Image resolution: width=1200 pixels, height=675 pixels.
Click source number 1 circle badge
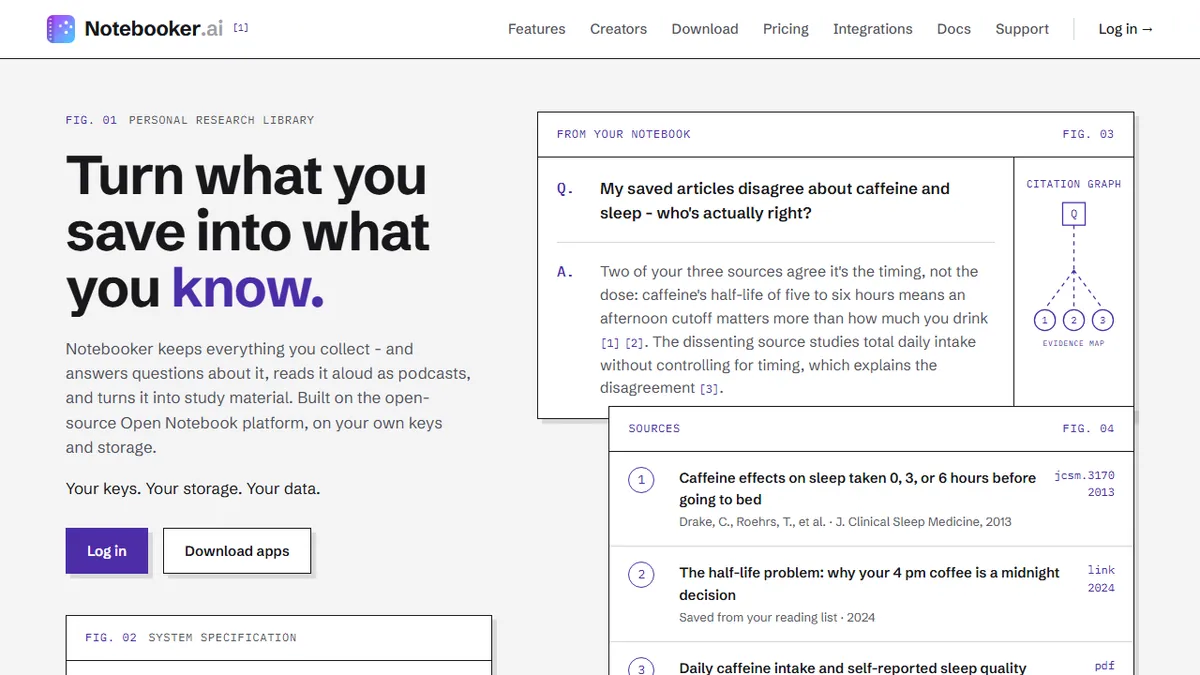[641, 480]
